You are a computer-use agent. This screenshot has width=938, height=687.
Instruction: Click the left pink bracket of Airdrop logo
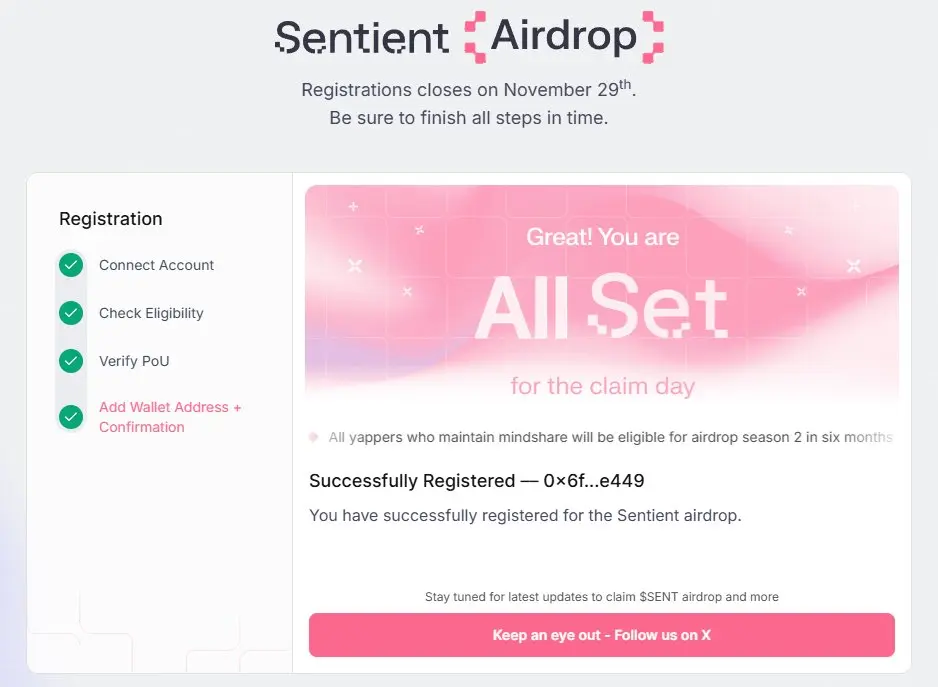[476, 38]
